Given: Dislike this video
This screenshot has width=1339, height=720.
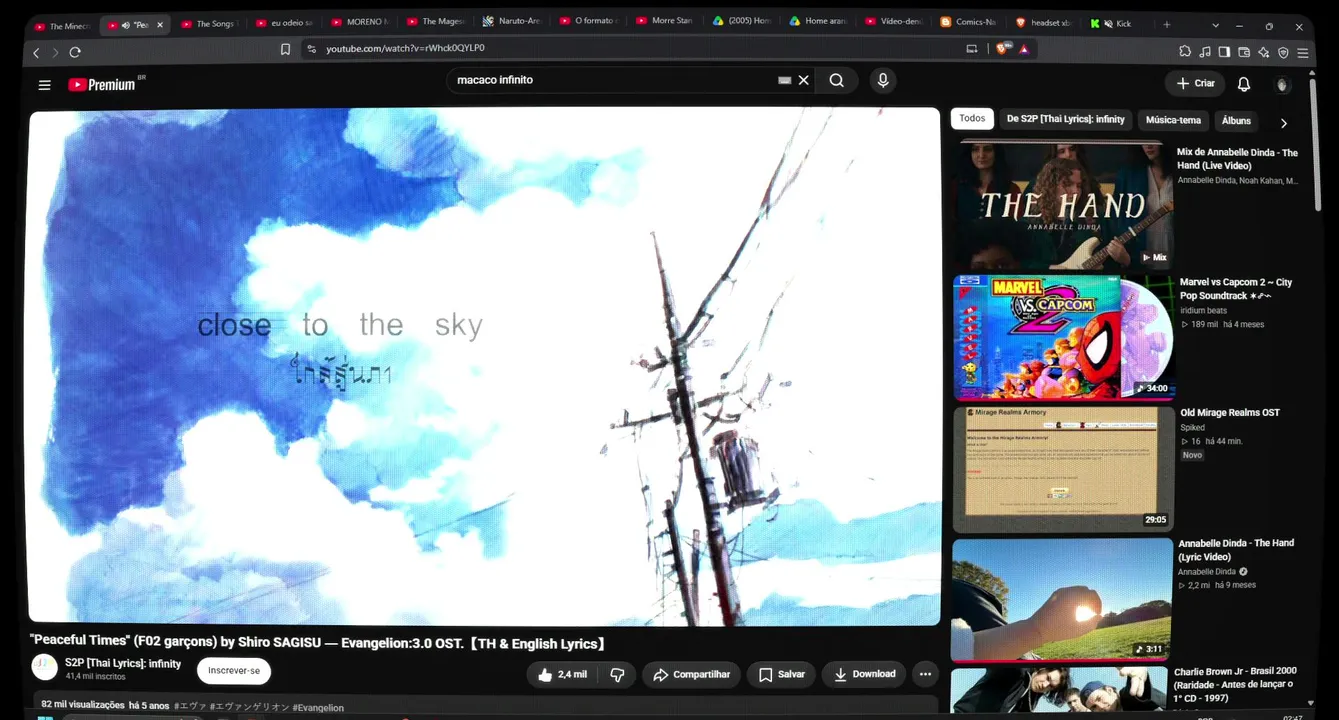Looking at the screenshot, I should pos(616,674).
